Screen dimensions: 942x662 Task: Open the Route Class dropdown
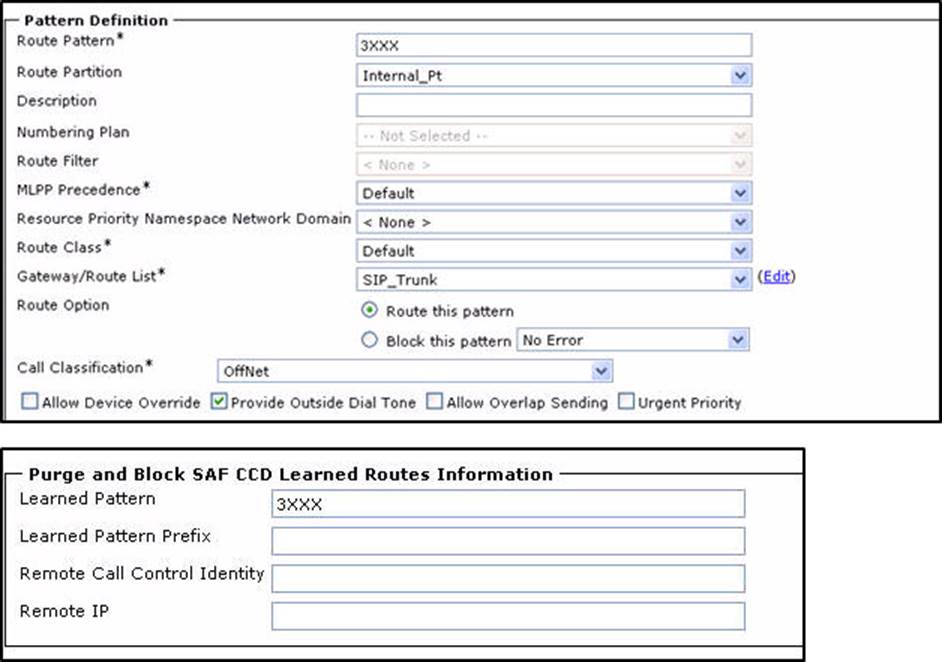pyautogui.click(x=553, y=251)
